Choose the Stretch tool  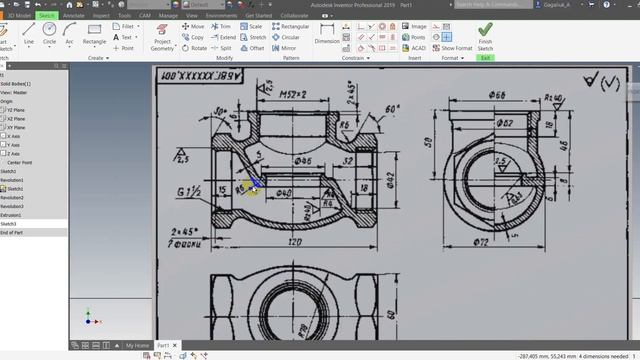pyautogui.click(x=253, y=37)
